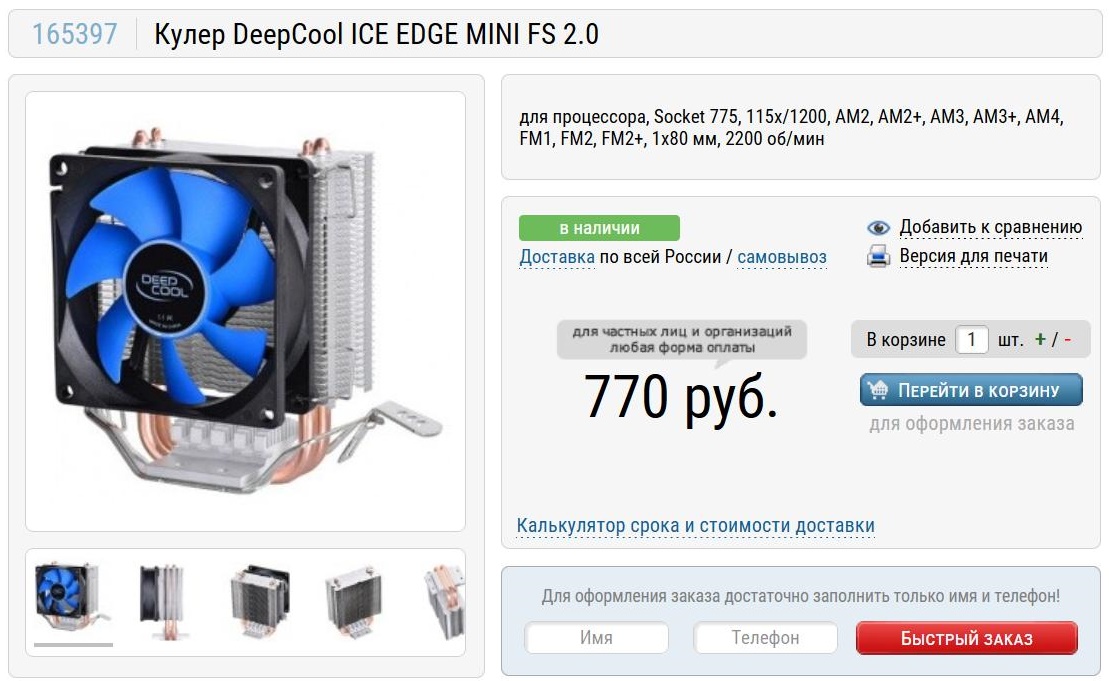Image resolution: width=1109 pixels, height=681 pixels.
Task: Decrease quantity with the red minus
Action: point(1067,339)
